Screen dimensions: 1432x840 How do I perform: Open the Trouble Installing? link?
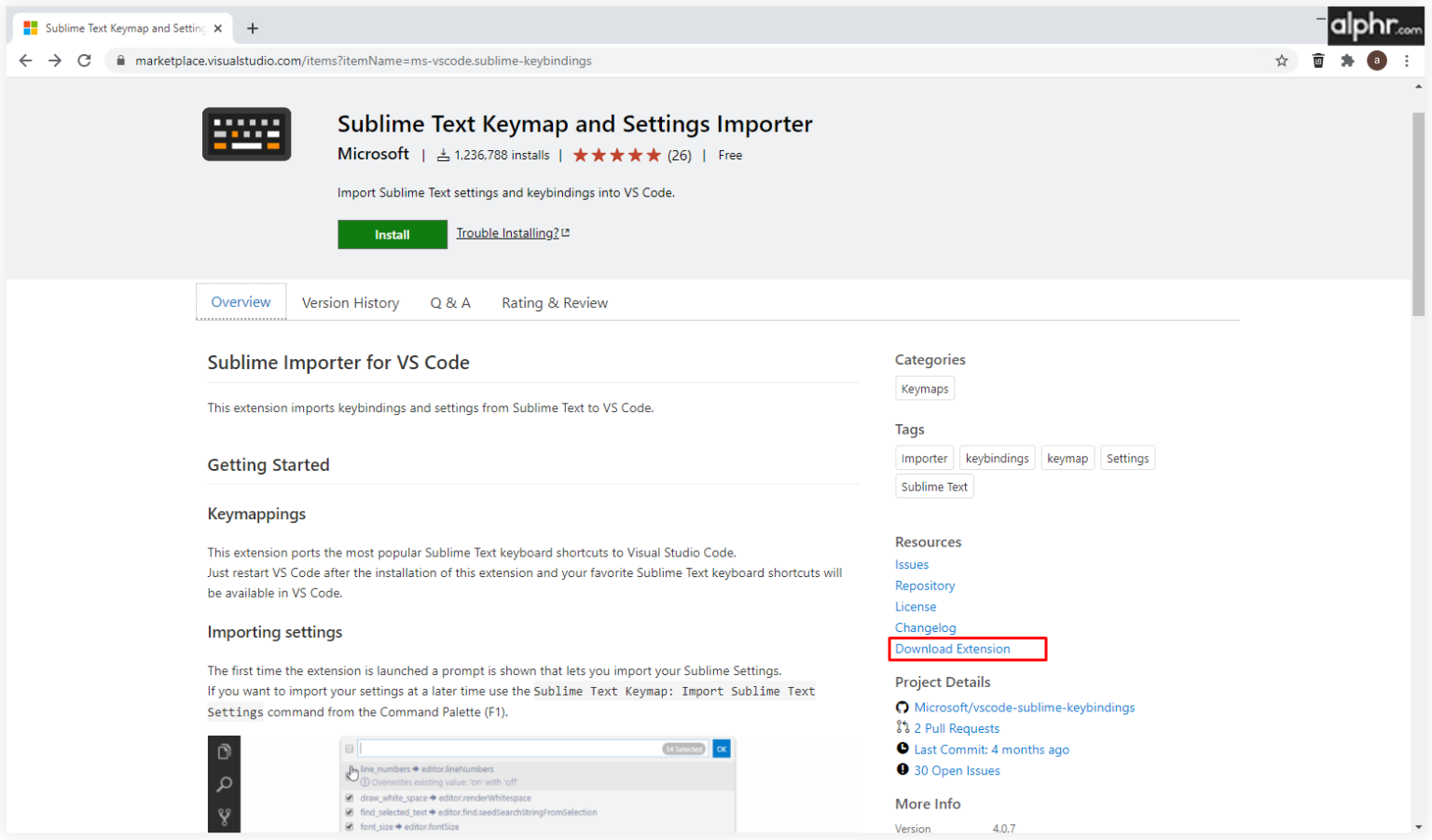pos(507,233)
